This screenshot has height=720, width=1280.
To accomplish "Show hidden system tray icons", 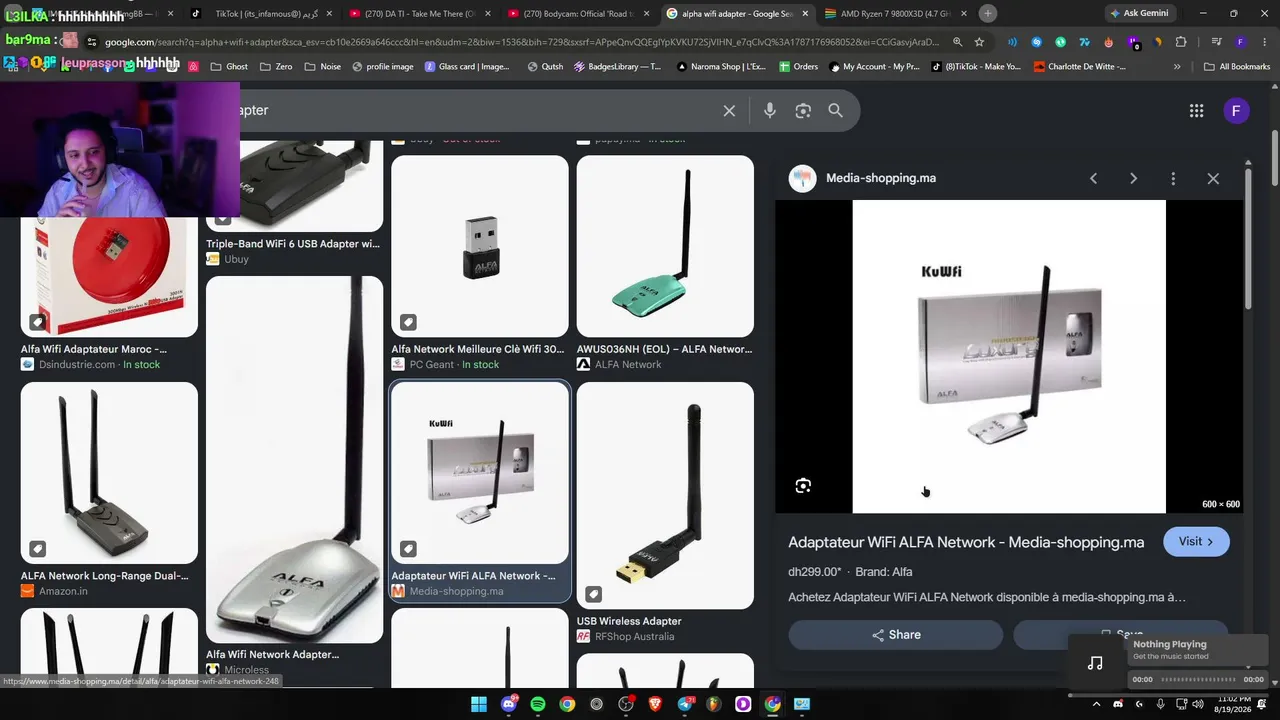I will click(1096, 704).
